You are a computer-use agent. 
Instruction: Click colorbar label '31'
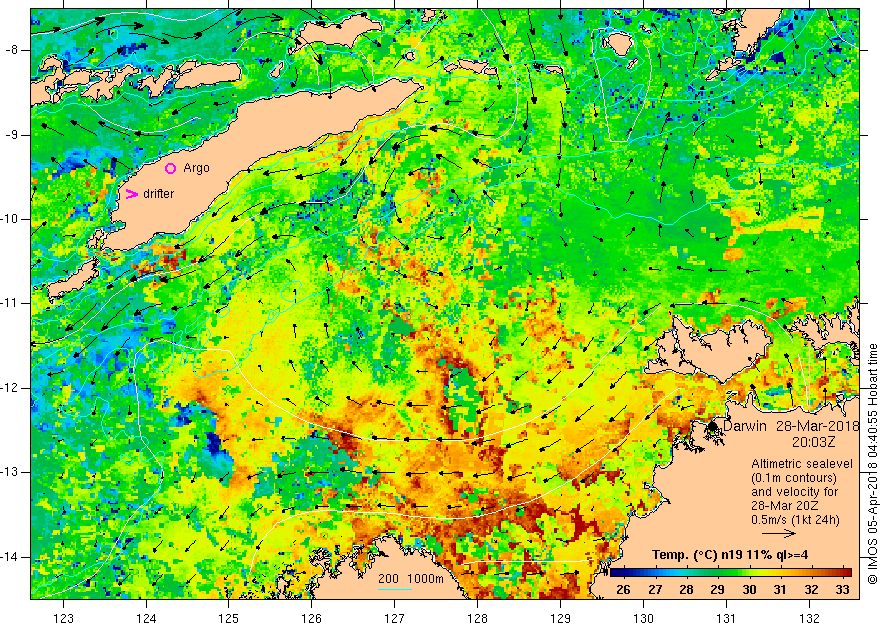pyautogui.click(x=780, y=590)
